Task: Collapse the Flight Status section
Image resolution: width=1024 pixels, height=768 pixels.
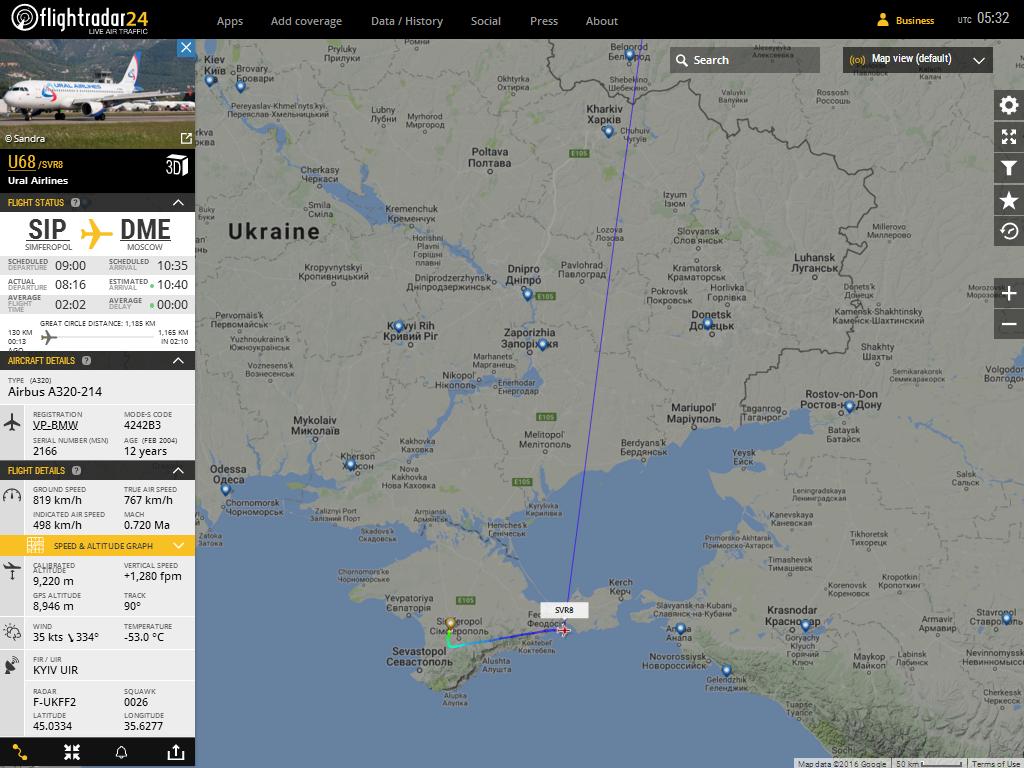Action: coord(178,203)
